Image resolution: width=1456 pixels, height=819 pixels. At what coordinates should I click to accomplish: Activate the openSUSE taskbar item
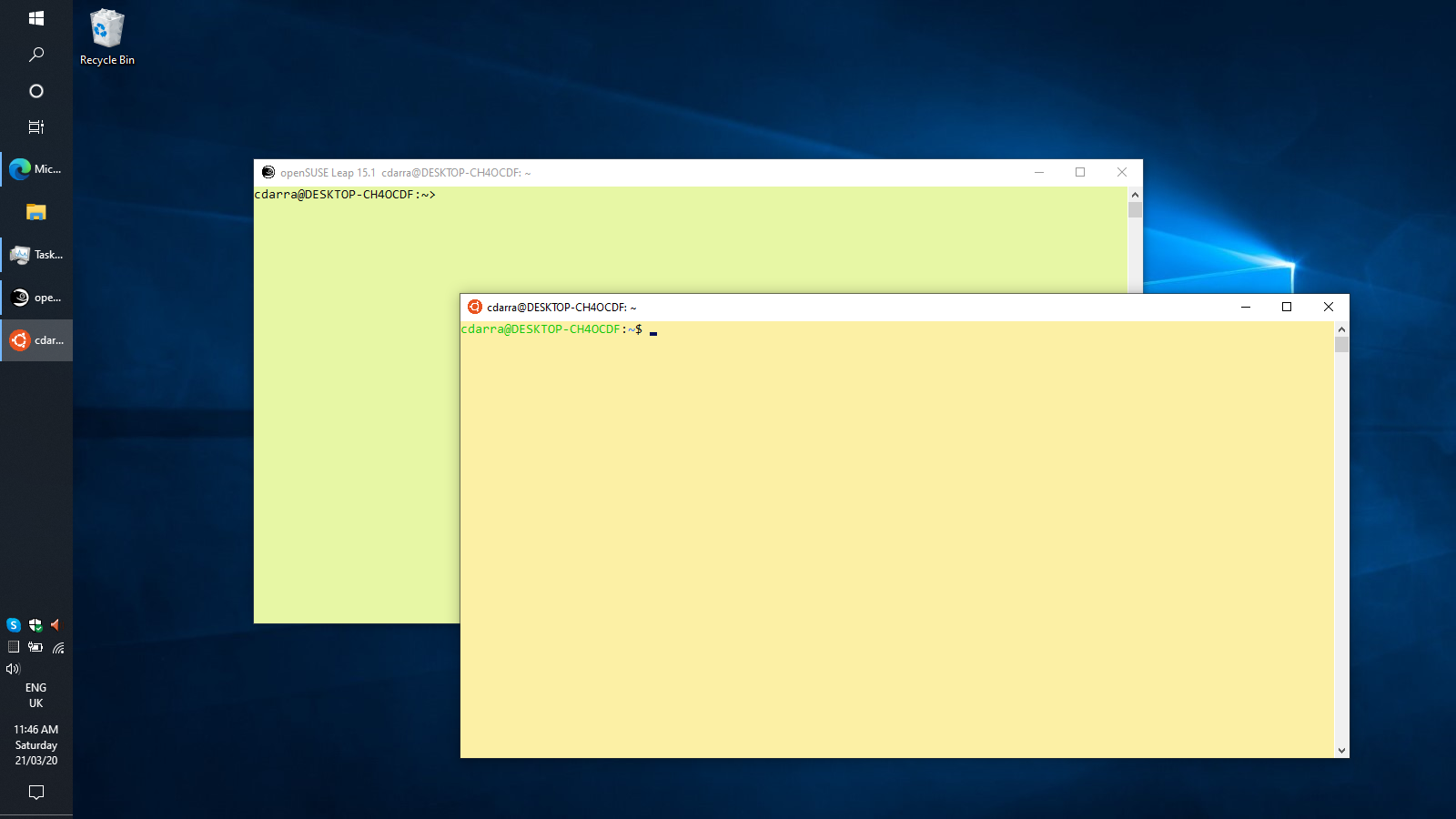pyautogui.click(x=36, y=298)
